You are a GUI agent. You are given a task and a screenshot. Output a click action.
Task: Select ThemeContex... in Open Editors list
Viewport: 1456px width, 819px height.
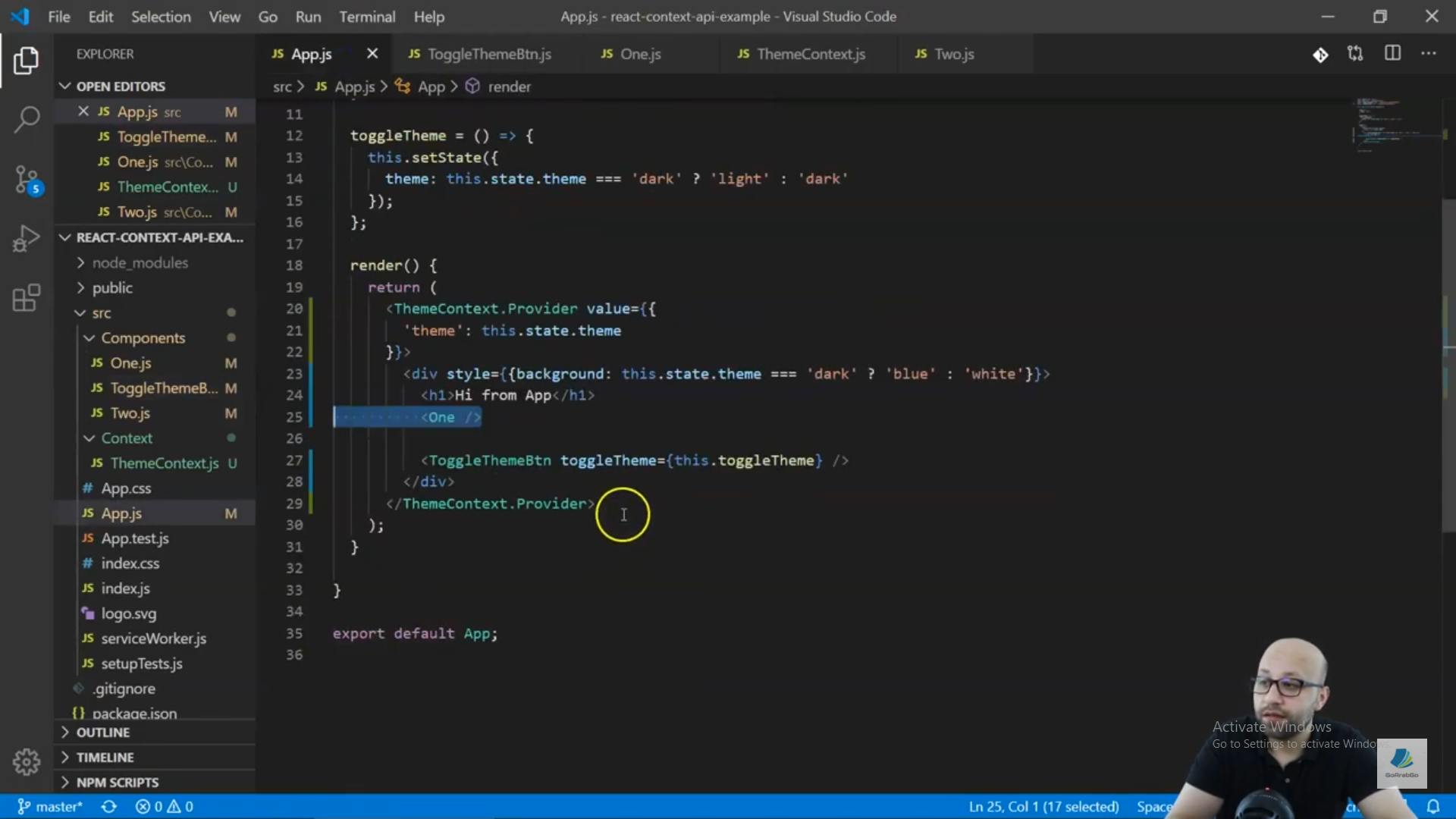[x=155, y=187]
